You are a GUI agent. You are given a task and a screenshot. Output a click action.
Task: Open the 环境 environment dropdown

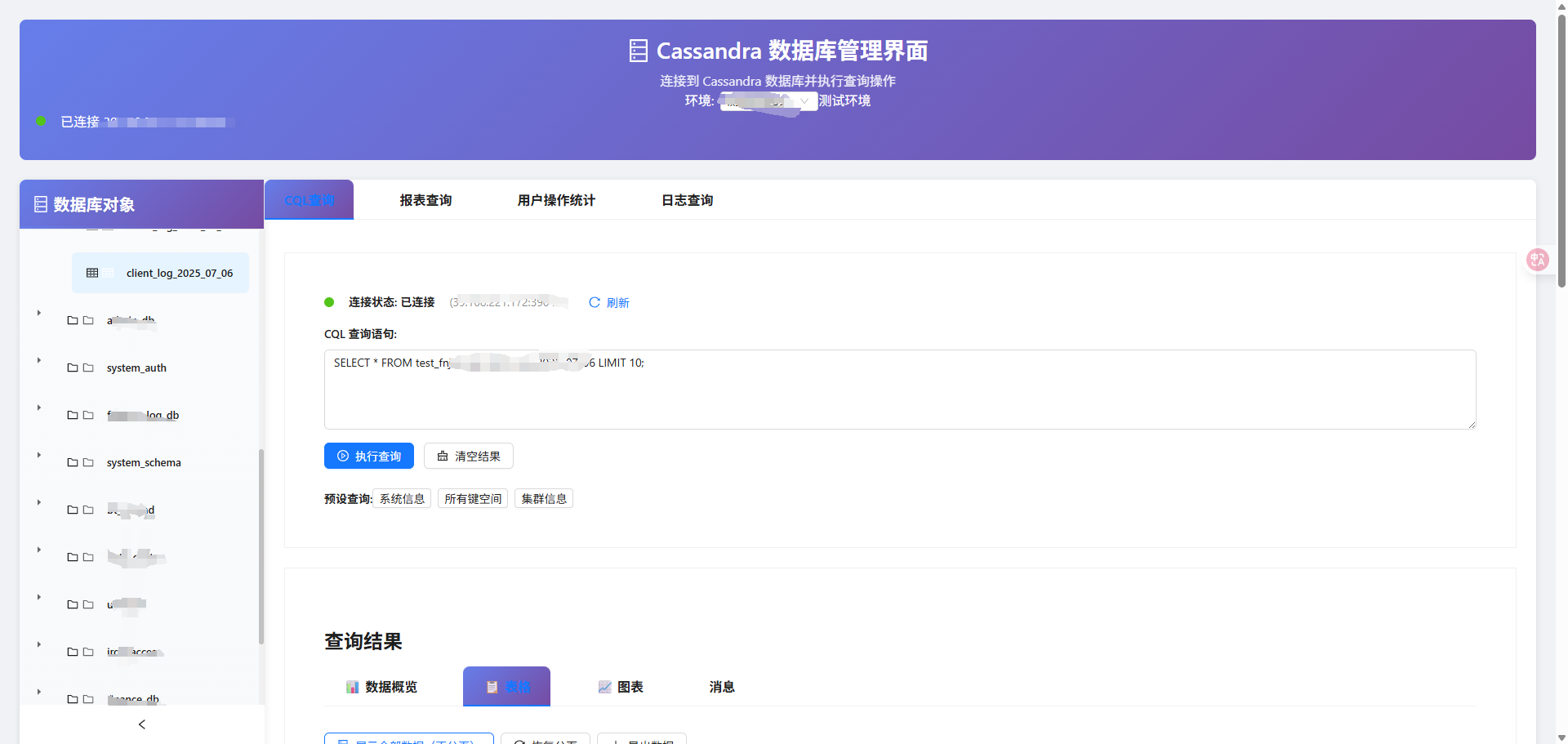(768, 101)
